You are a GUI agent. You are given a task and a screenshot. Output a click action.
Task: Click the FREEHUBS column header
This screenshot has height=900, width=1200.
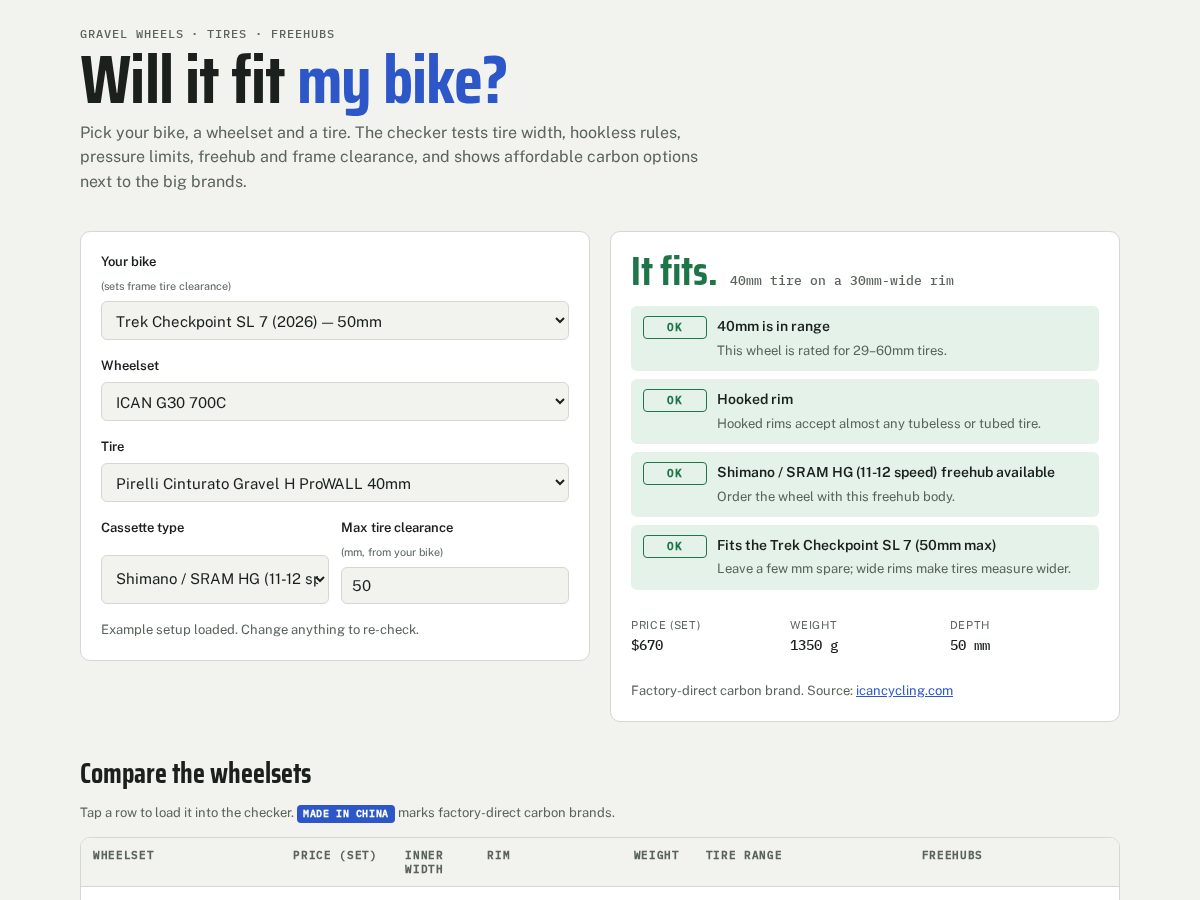click(x=952, y=855)
